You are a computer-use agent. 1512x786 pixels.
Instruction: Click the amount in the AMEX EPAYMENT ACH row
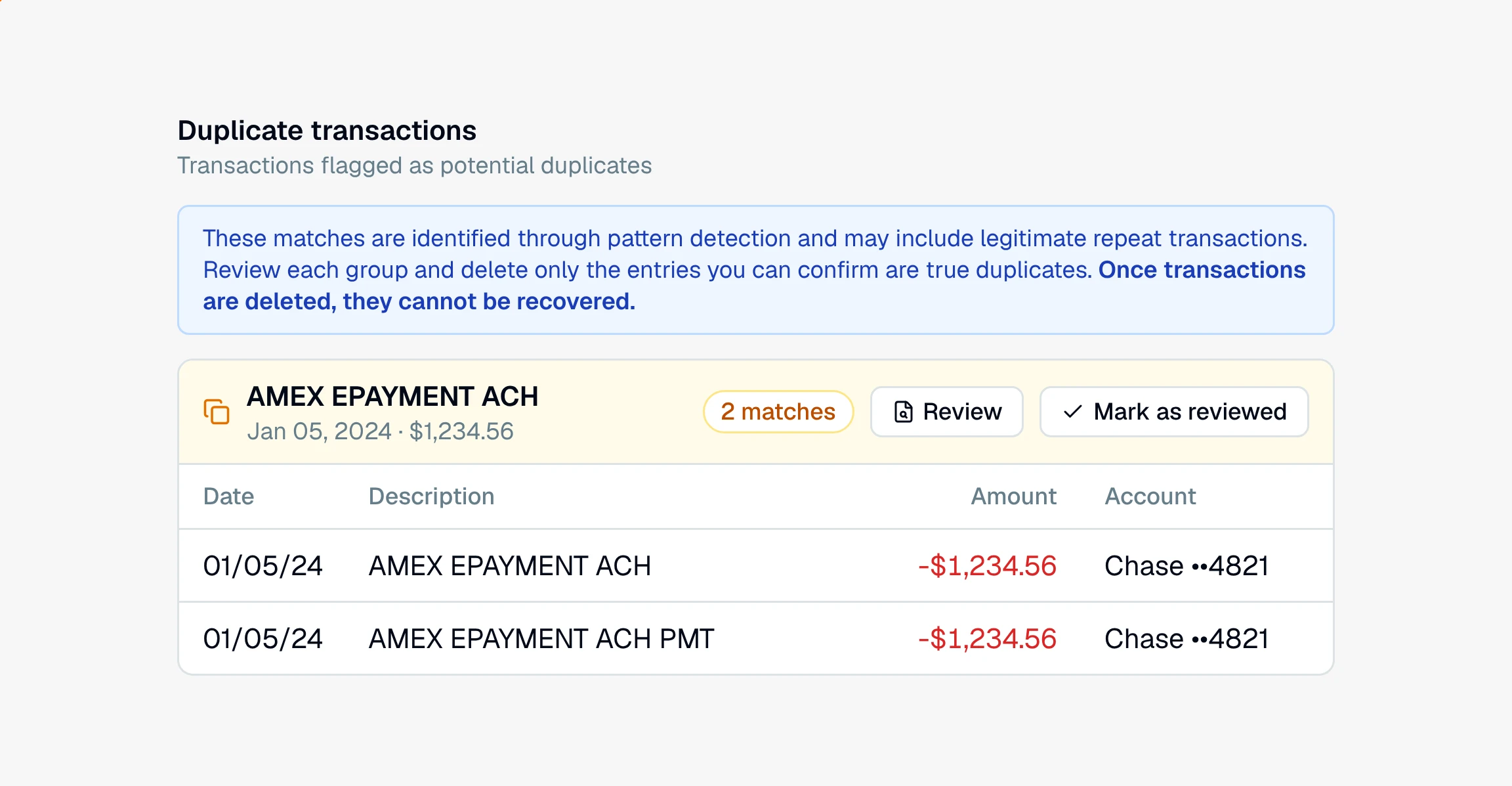tap(987, 566)
